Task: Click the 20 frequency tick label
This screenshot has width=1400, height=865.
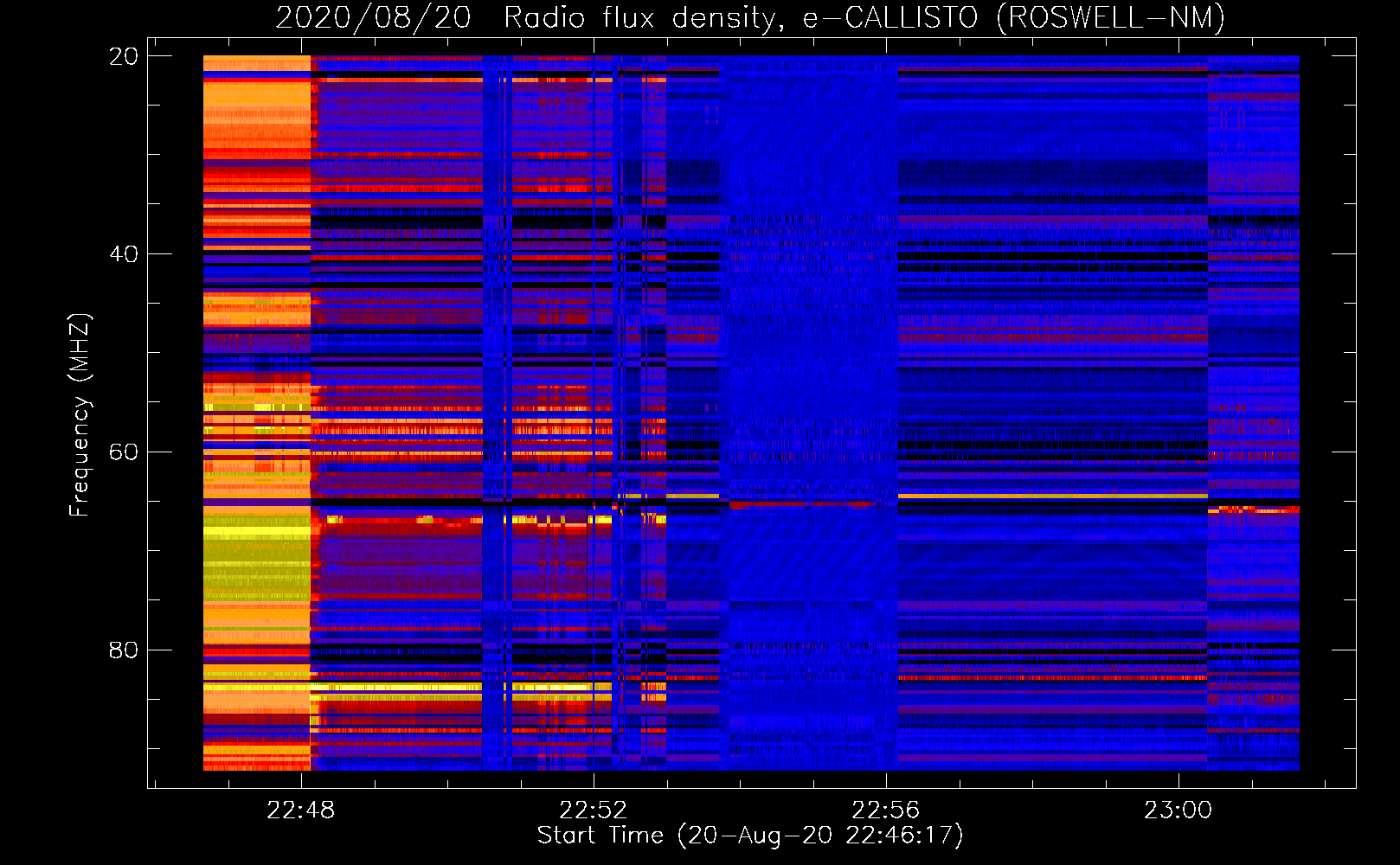Action: (123, 56)
